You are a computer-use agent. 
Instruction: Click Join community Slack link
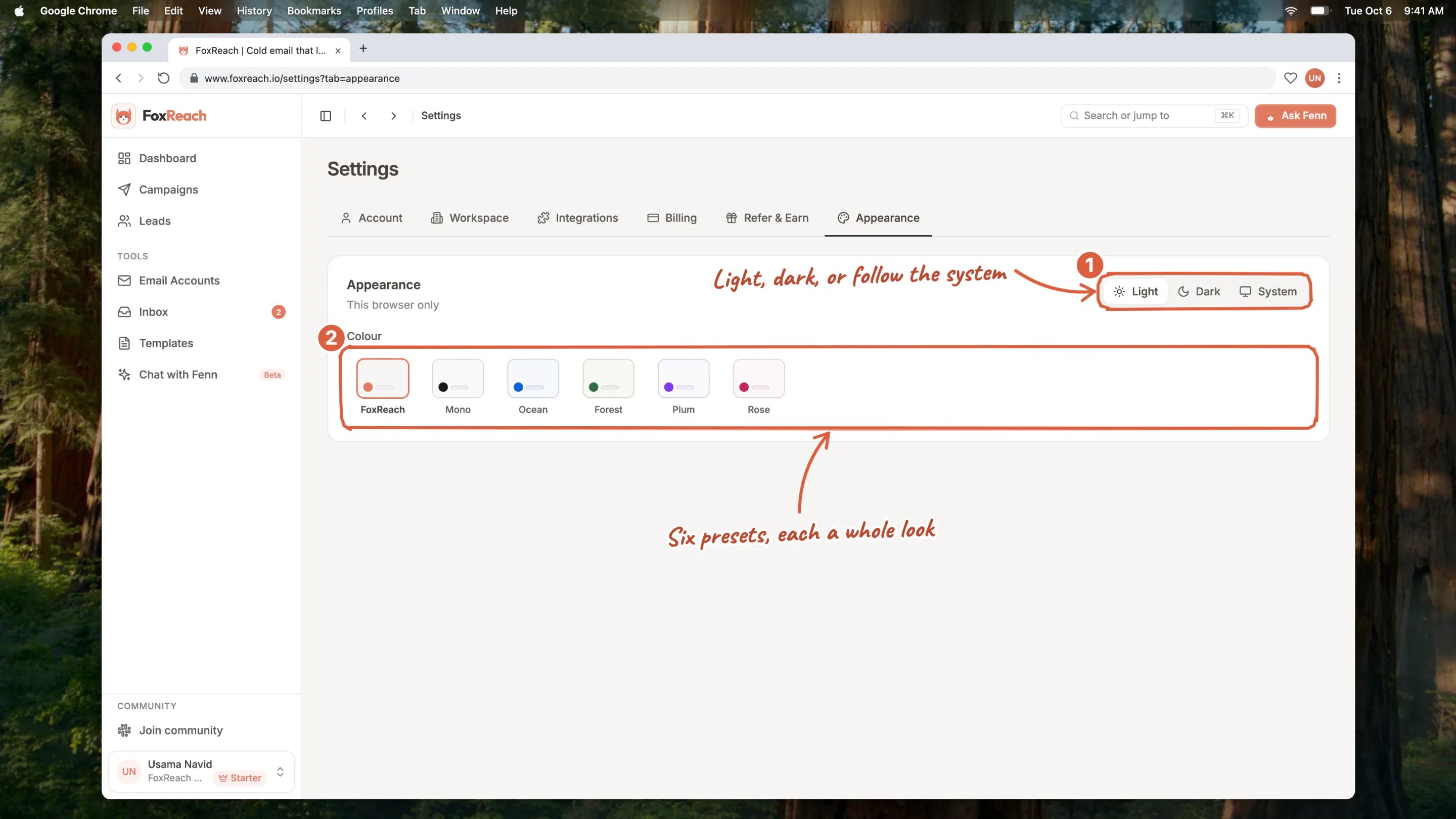[202, 730]
